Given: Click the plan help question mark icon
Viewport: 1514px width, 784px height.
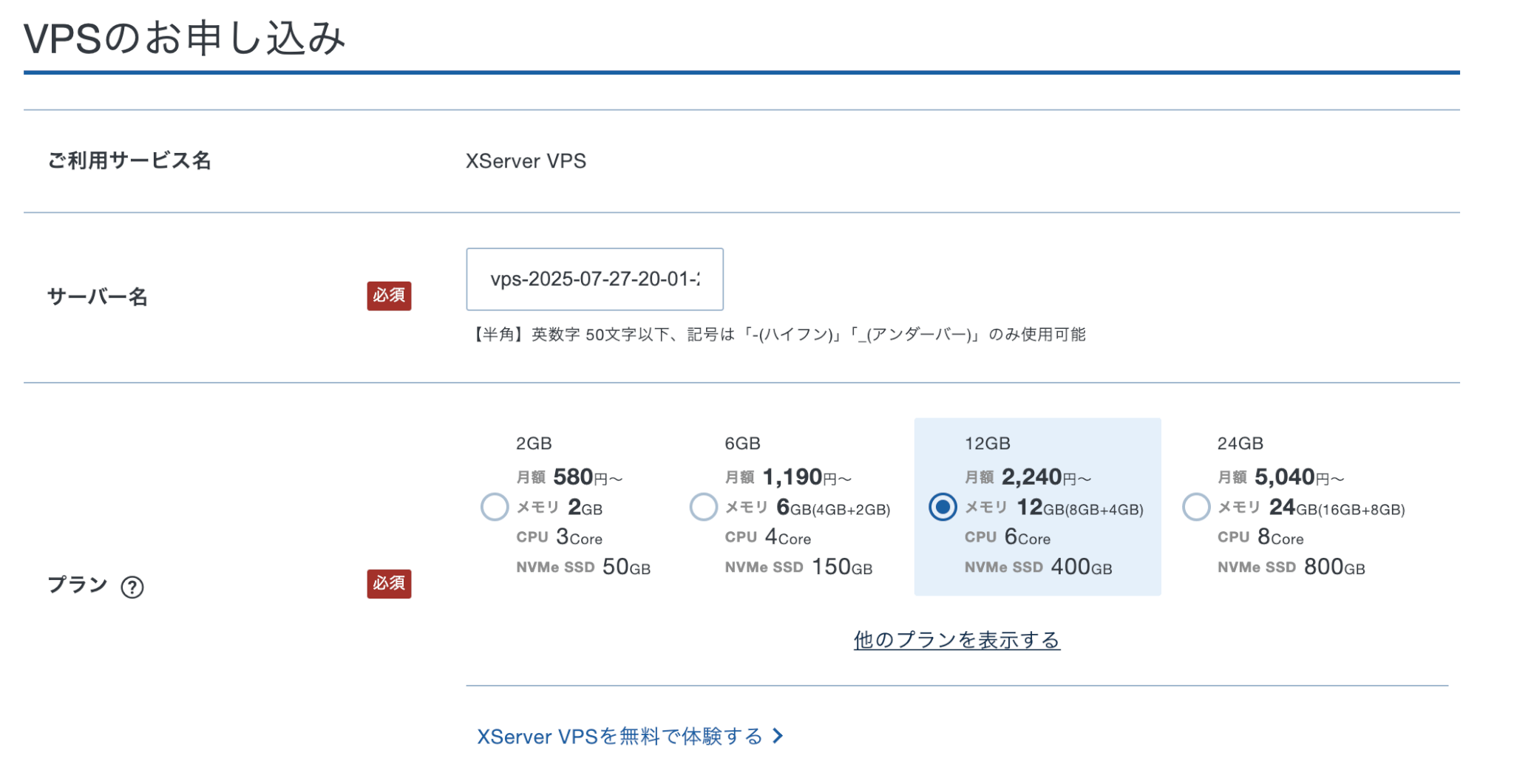Looking at the screenshot, I should point(132,587).
